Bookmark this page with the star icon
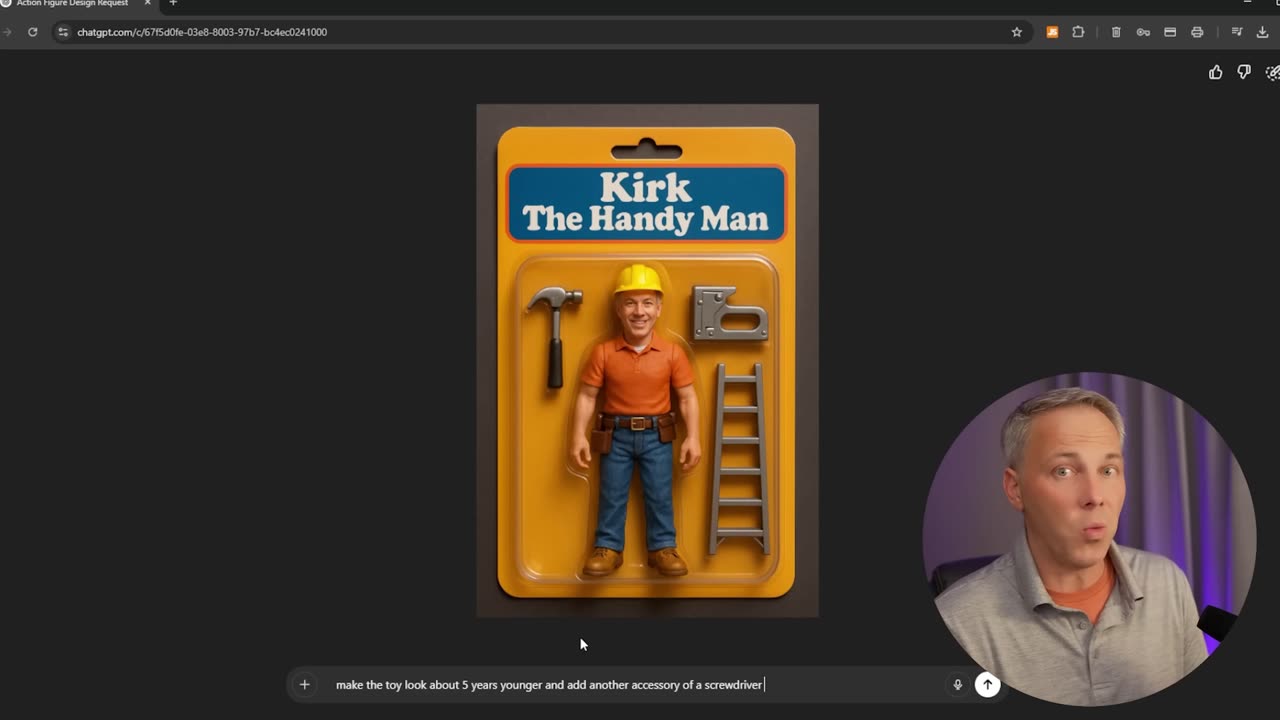 coord(1017,32)
